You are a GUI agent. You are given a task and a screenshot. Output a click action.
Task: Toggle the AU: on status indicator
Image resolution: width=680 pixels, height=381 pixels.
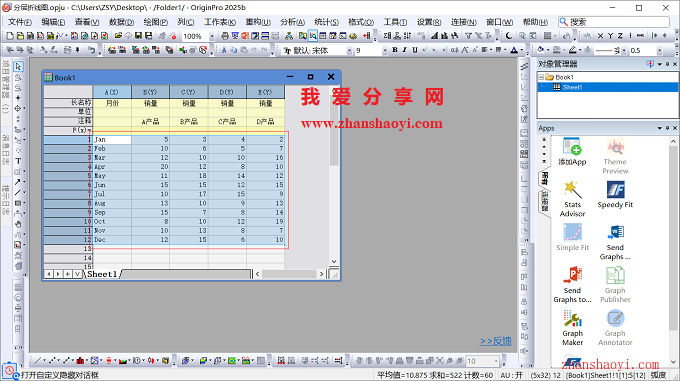pyautogui.click(x=512, y=375)
